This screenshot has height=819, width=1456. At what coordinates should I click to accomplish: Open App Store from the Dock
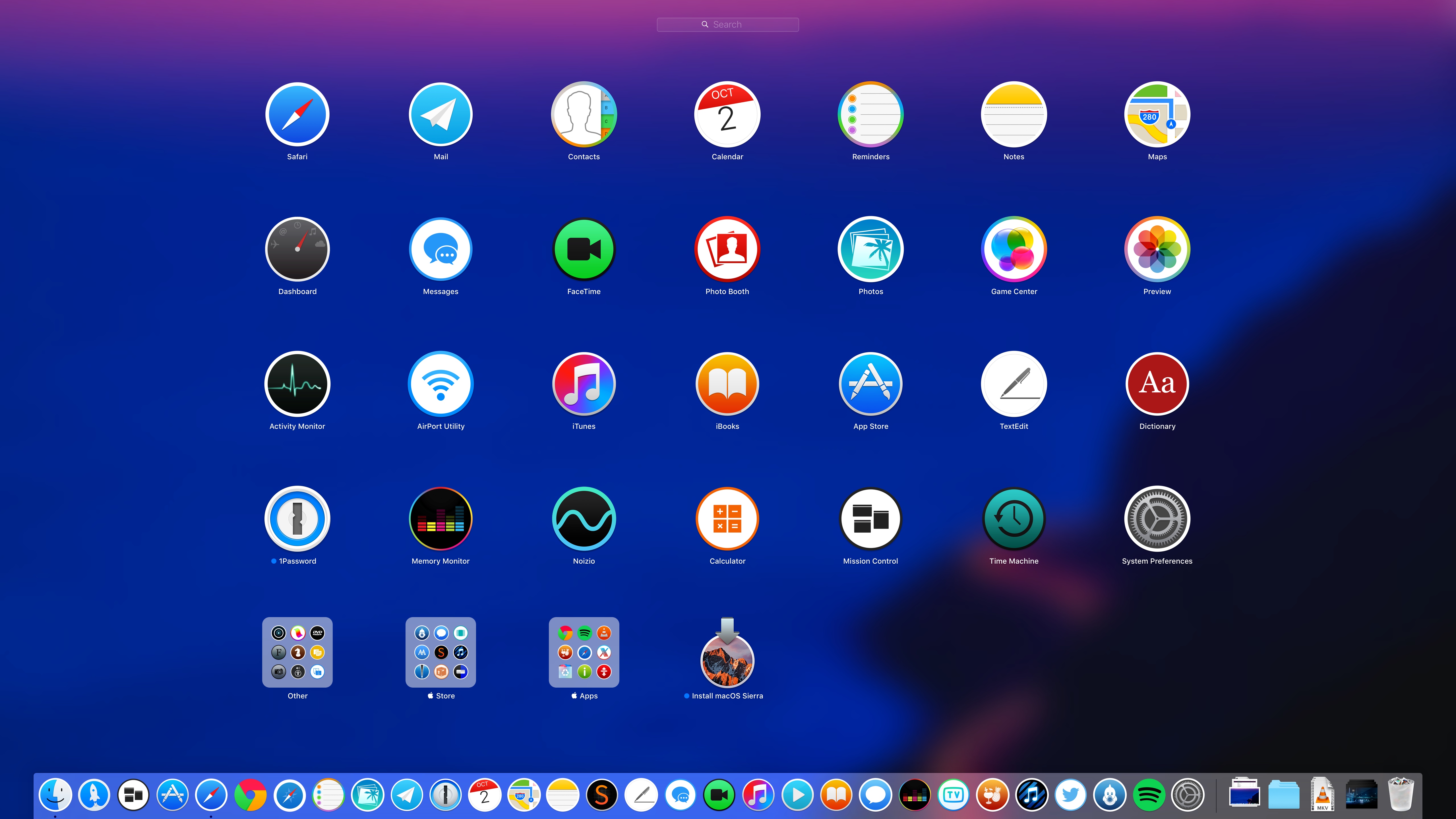pos(172,795)
